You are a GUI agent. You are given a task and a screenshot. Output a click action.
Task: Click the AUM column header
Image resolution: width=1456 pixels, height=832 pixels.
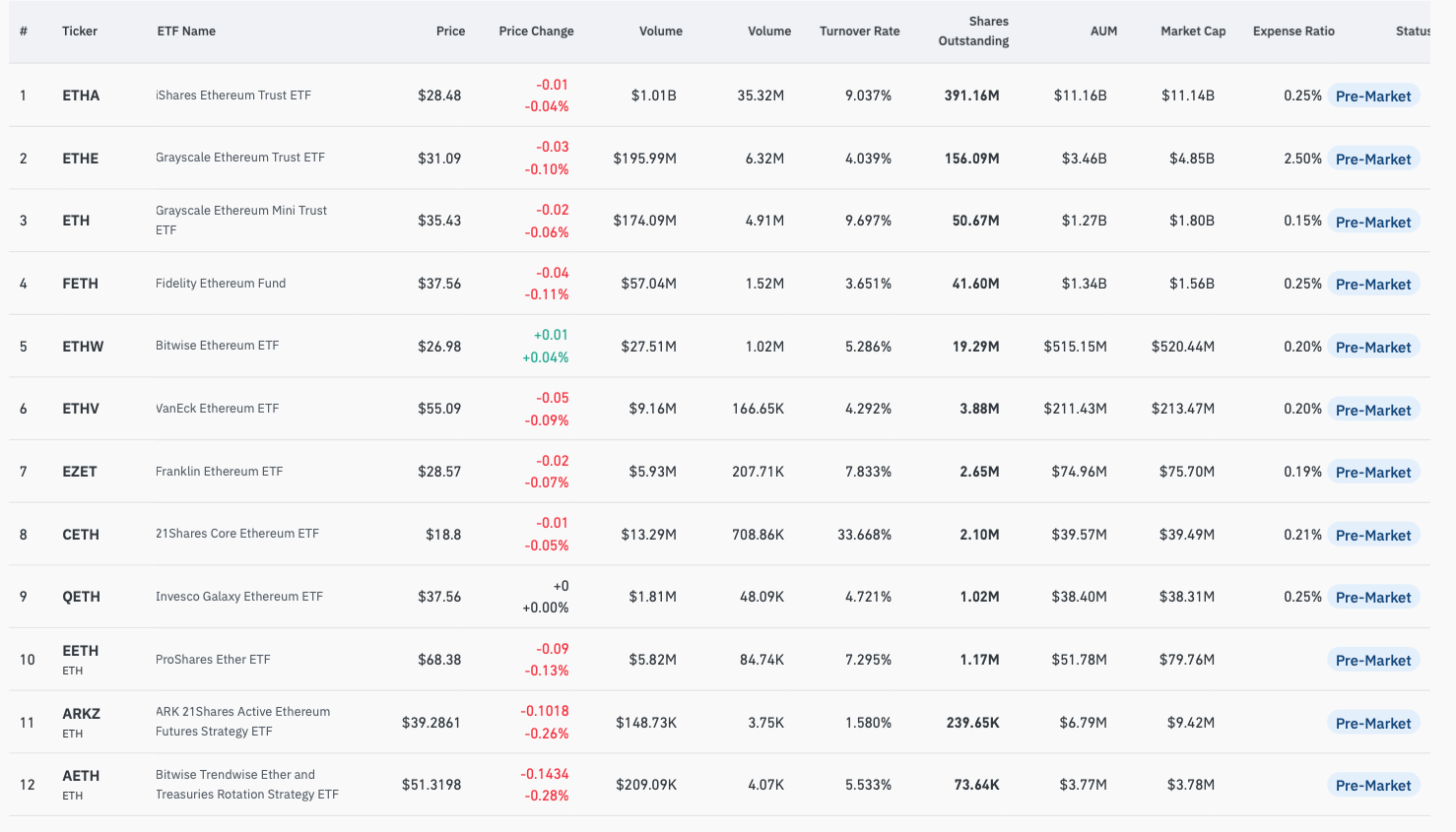click(1103, 32)
